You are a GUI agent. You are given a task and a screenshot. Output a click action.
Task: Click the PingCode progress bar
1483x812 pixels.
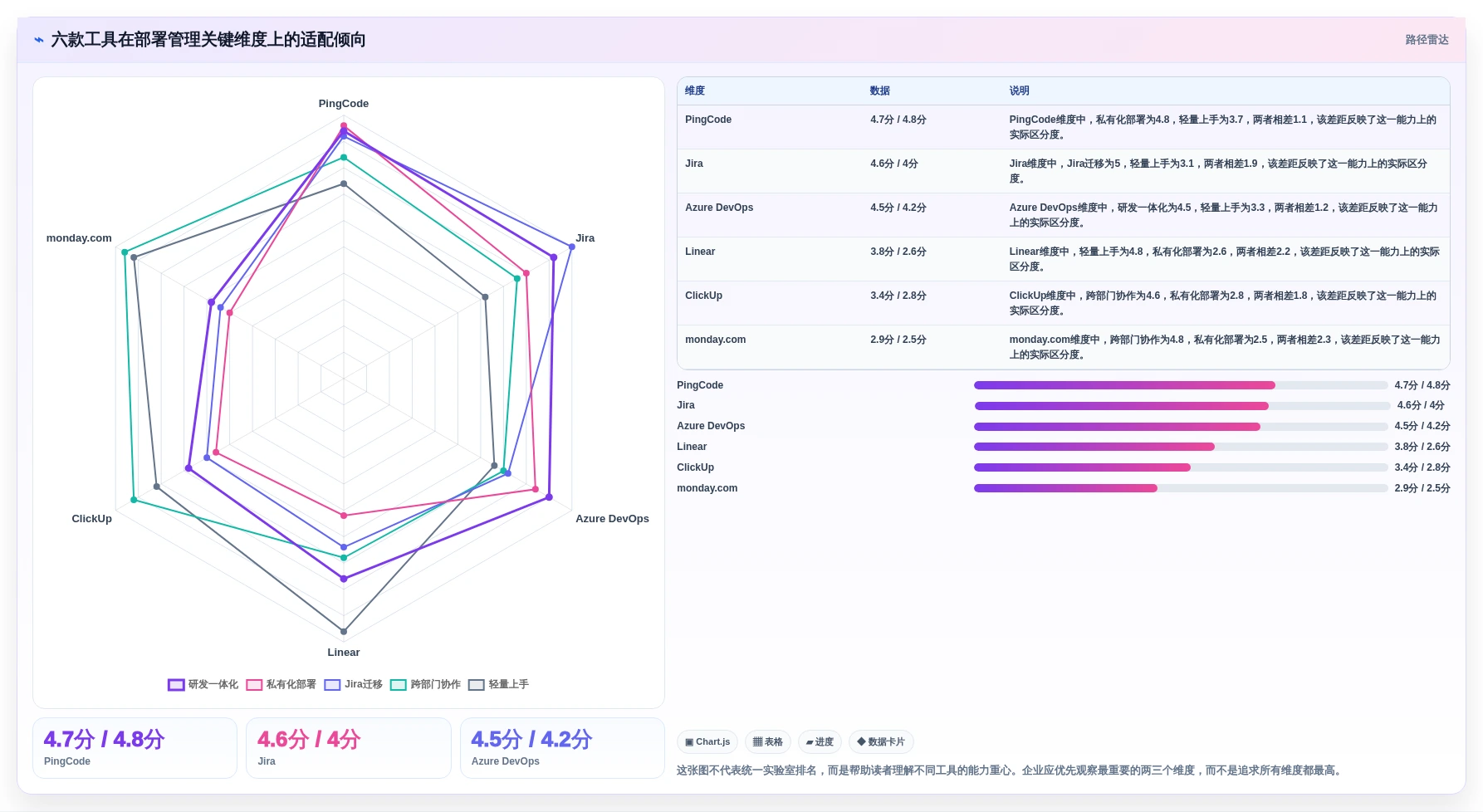point(1181,385)
